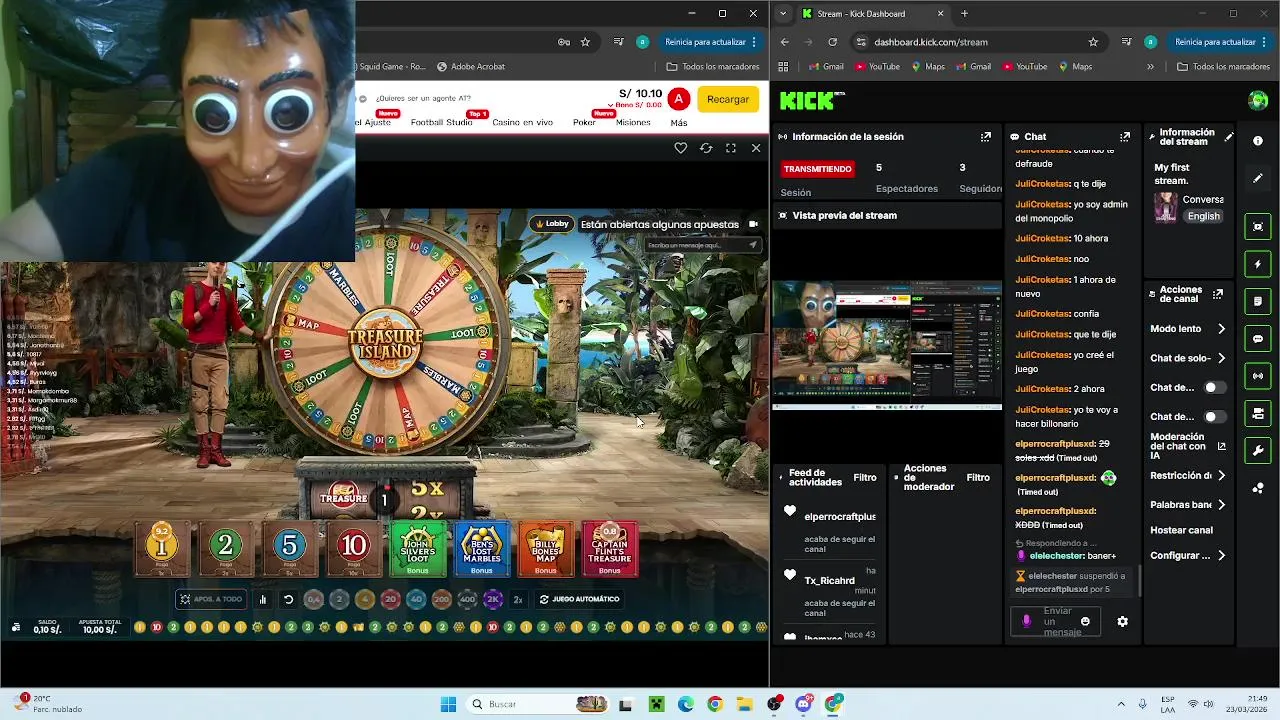The width and height of the screenshot is (1280, 720).
Task: Open the stream preview icon in sidebar
Action: tap(1258, 227)
